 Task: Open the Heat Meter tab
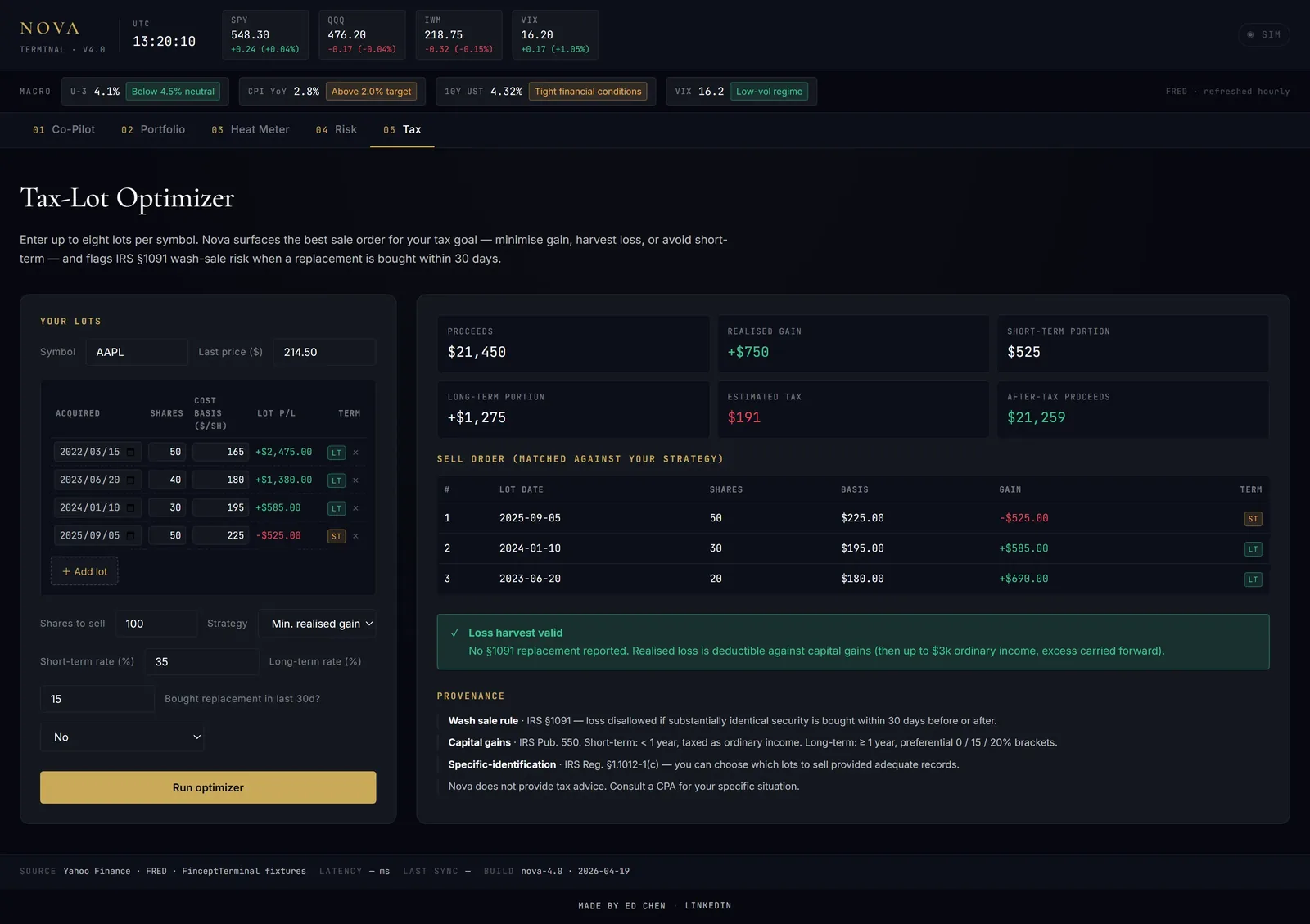(x=251, y=129)
